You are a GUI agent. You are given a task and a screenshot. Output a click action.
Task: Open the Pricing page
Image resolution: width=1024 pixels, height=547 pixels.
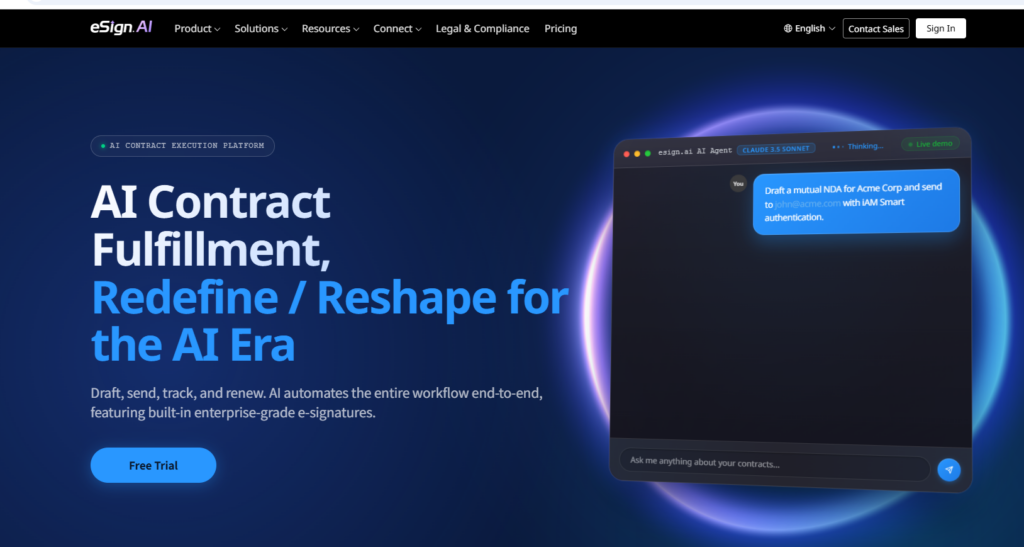point(560,29)
